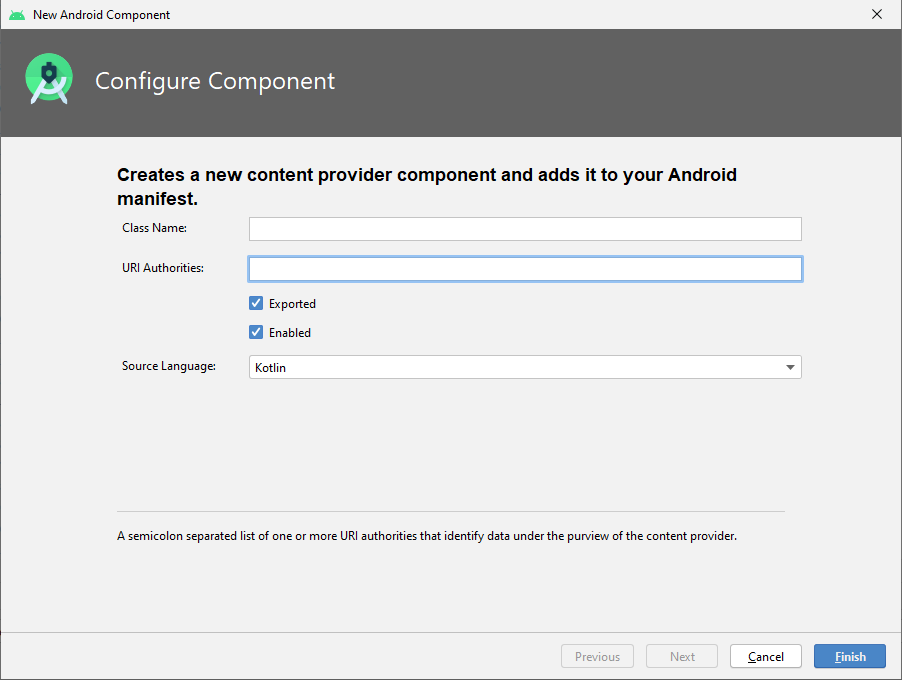Viewport: 902px width, 680px height.
Task: Disable the Enabled checkbox
Action: point(256,332)
